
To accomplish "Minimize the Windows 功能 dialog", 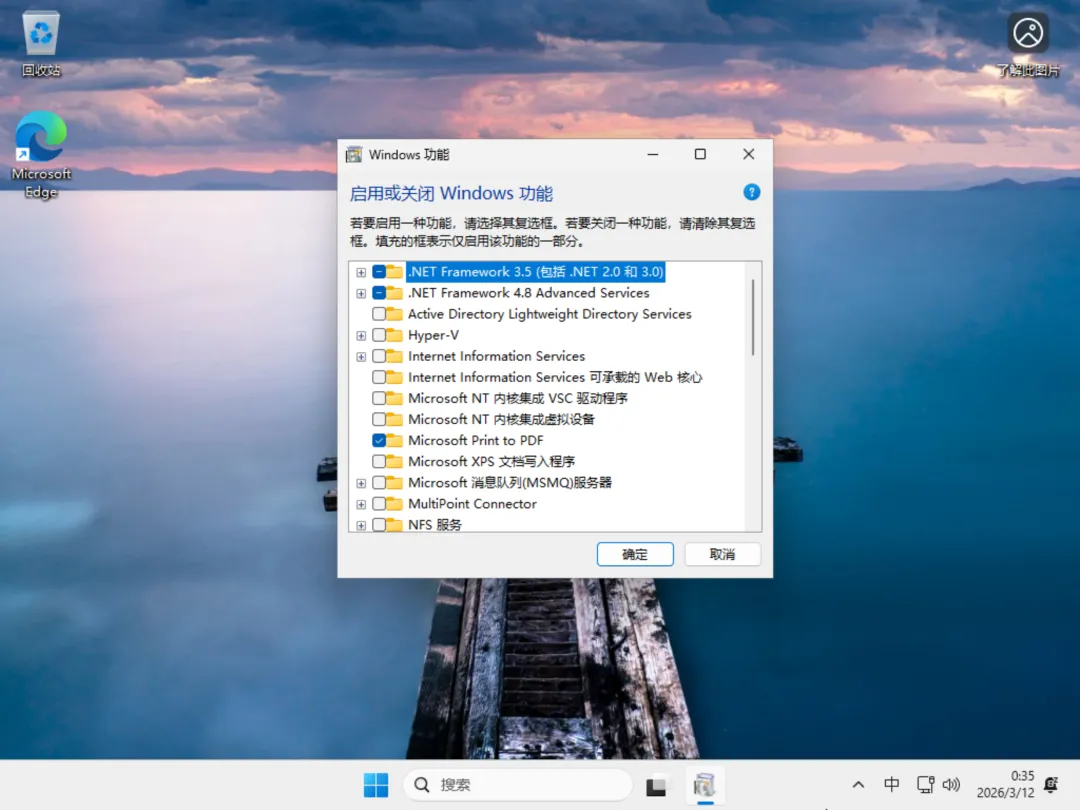I will 653,154.
